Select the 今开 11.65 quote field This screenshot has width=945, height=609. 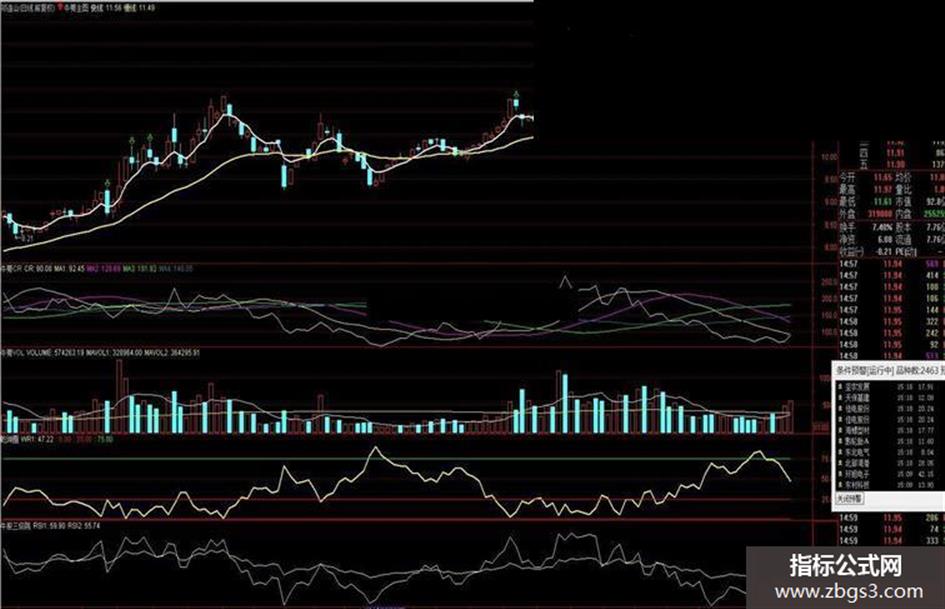pos(867,178)
